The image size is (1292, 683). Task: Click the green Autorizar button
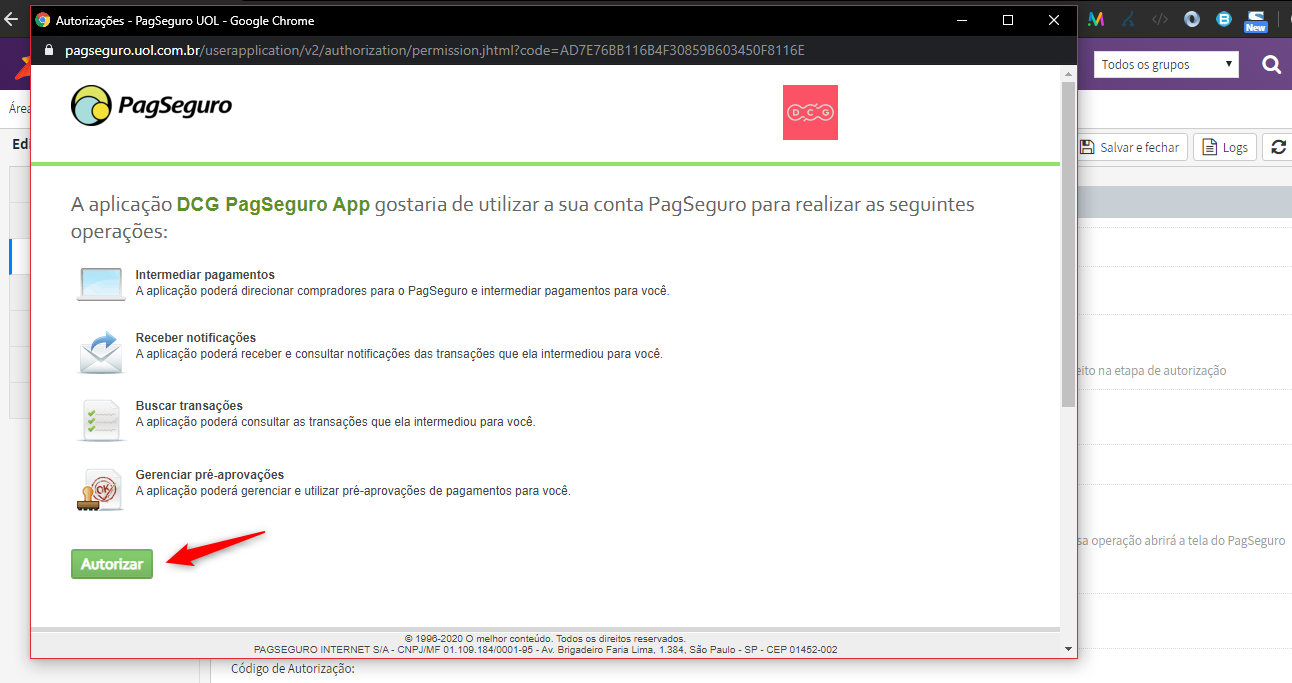tap(112, 564)
